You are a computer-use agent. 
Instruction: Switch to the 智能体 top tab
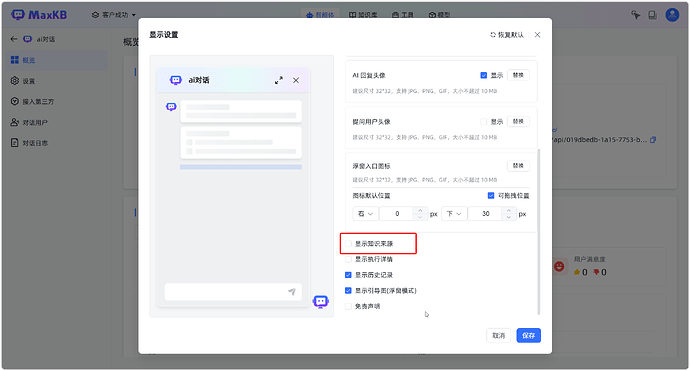coord(320,15)
